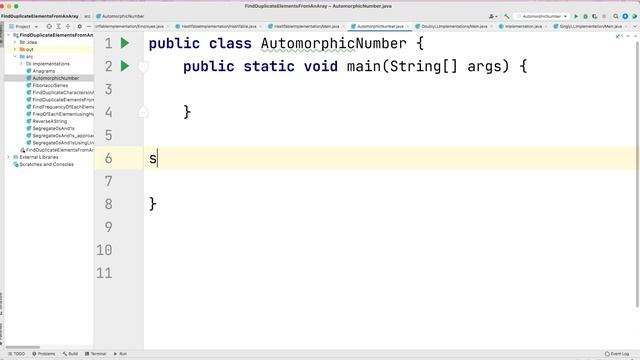The width and height of the screenshot is (640, 360).
Task: Open the FindDuplicateCharactersIn class in project tree
Action: coord(60,93)
